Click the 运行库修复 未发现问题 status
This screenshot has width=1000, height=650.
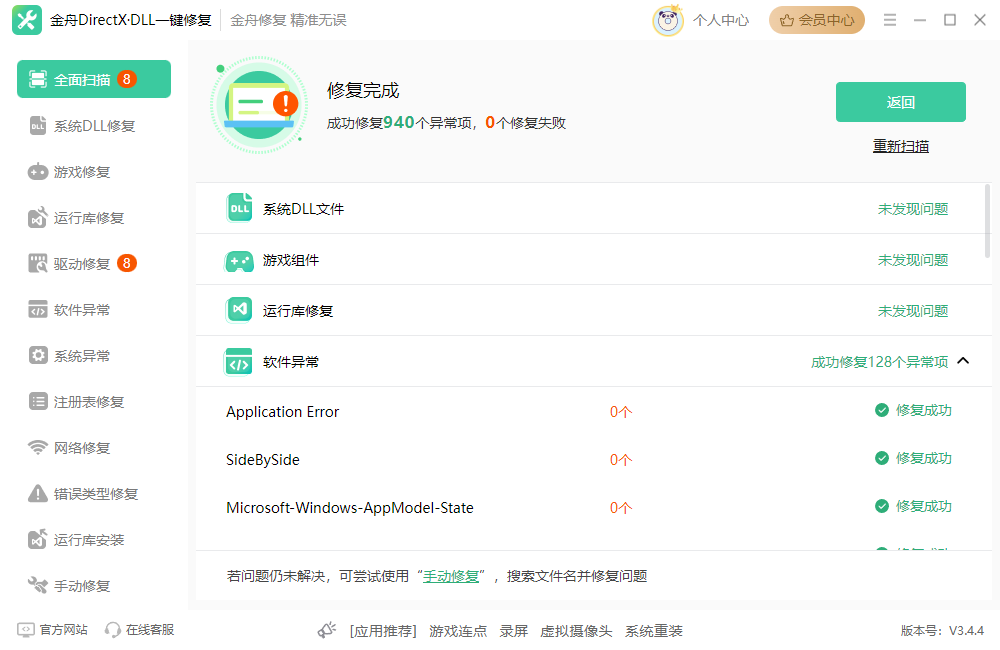click(913, 311)
